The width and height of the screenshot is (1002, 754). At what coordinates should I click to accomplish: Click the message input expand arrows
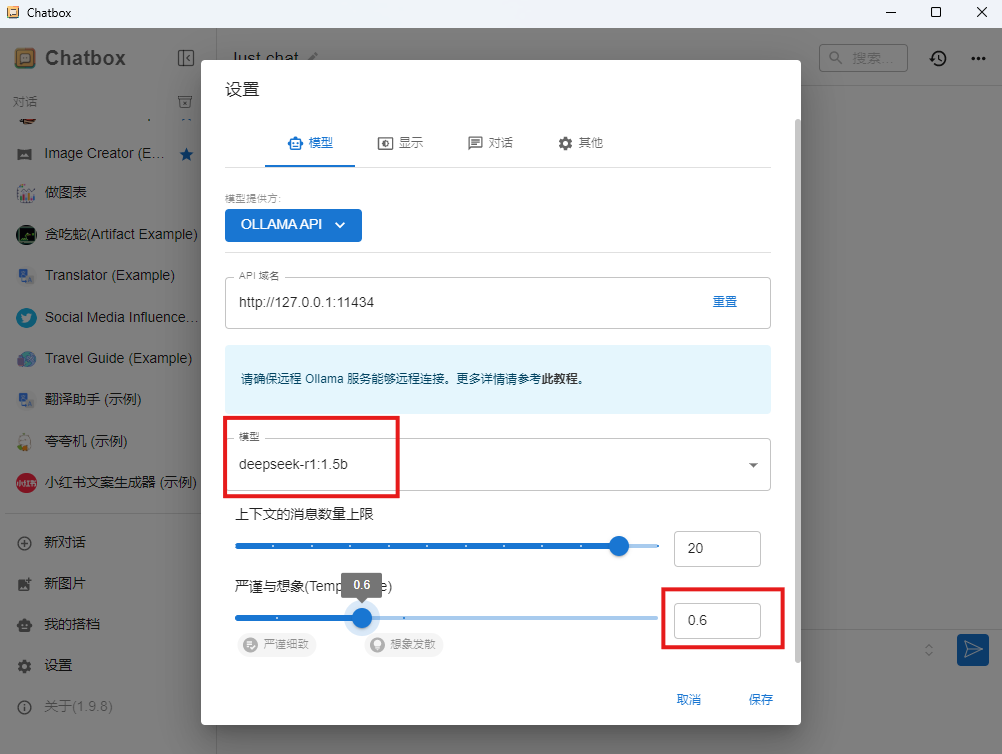coord(929,650)
